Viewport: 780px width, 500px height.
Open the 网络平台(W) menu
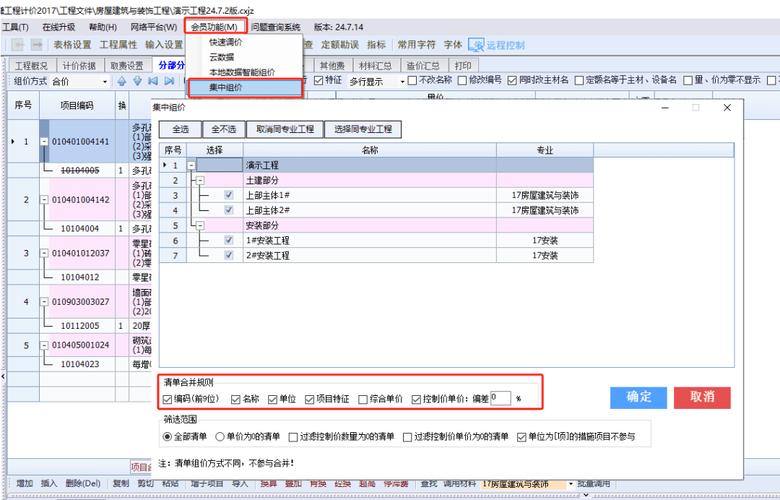point(154,27)
